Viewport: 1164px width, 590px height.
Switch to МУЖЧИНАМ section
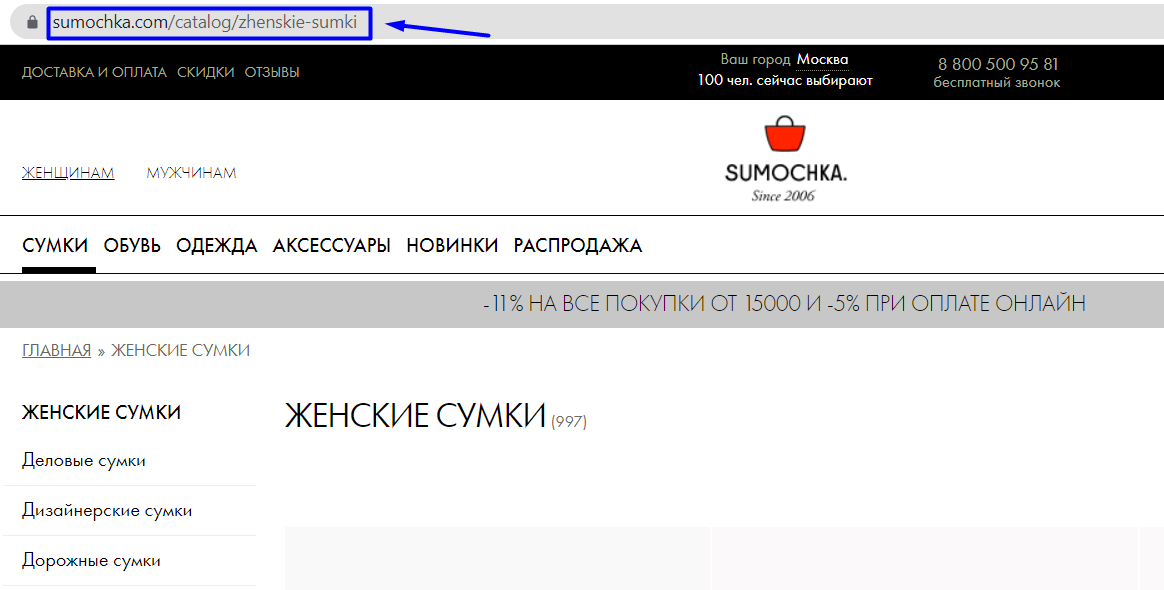coord(192,173)
